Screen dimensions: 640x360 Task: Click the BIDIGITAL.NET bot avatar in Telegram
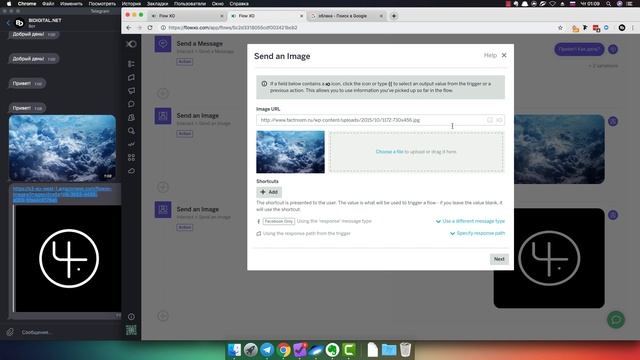pyautogui.click(x=20, y=23)
